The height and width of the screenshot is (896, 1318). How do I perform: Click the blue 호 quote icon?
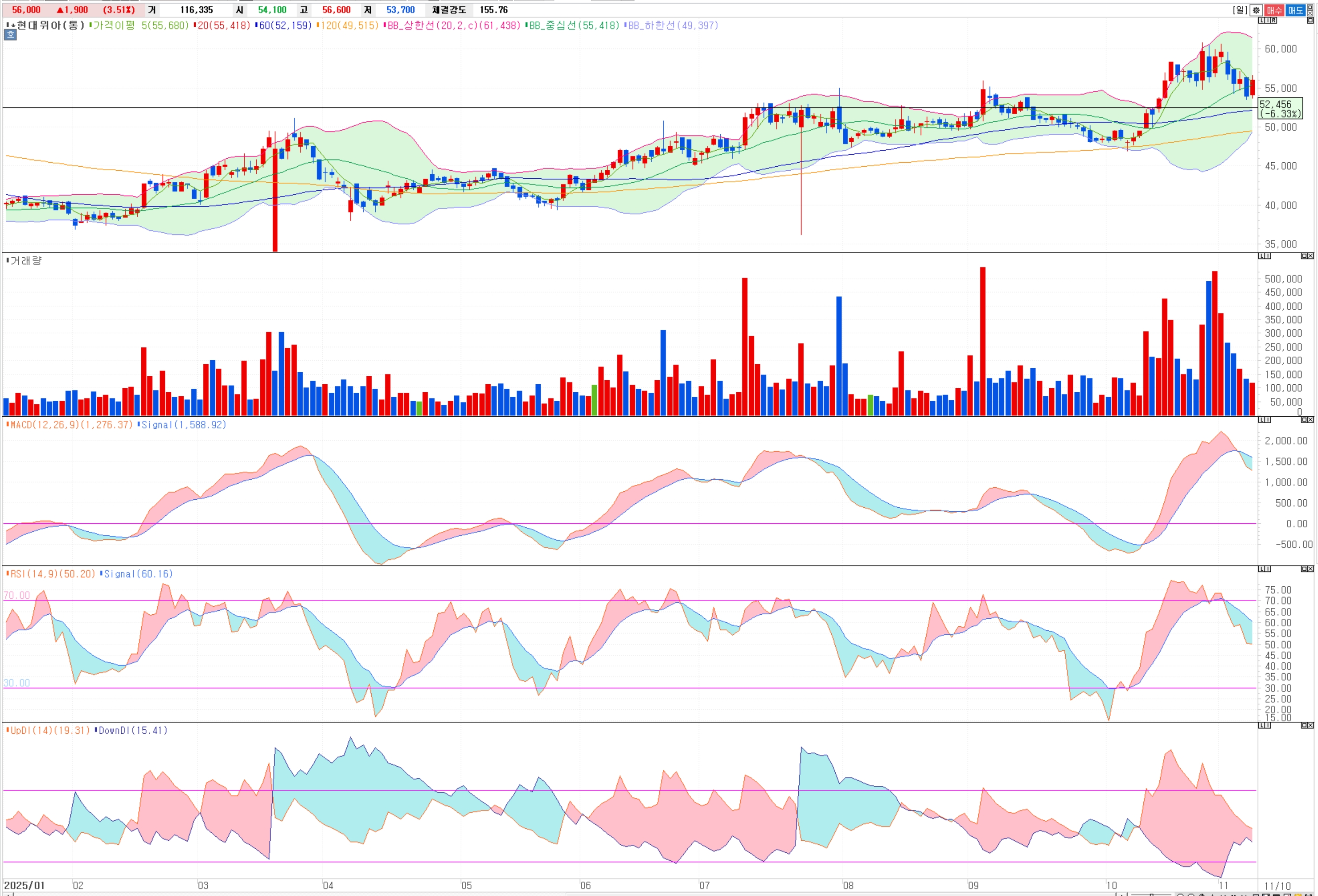tap(10, 35)
